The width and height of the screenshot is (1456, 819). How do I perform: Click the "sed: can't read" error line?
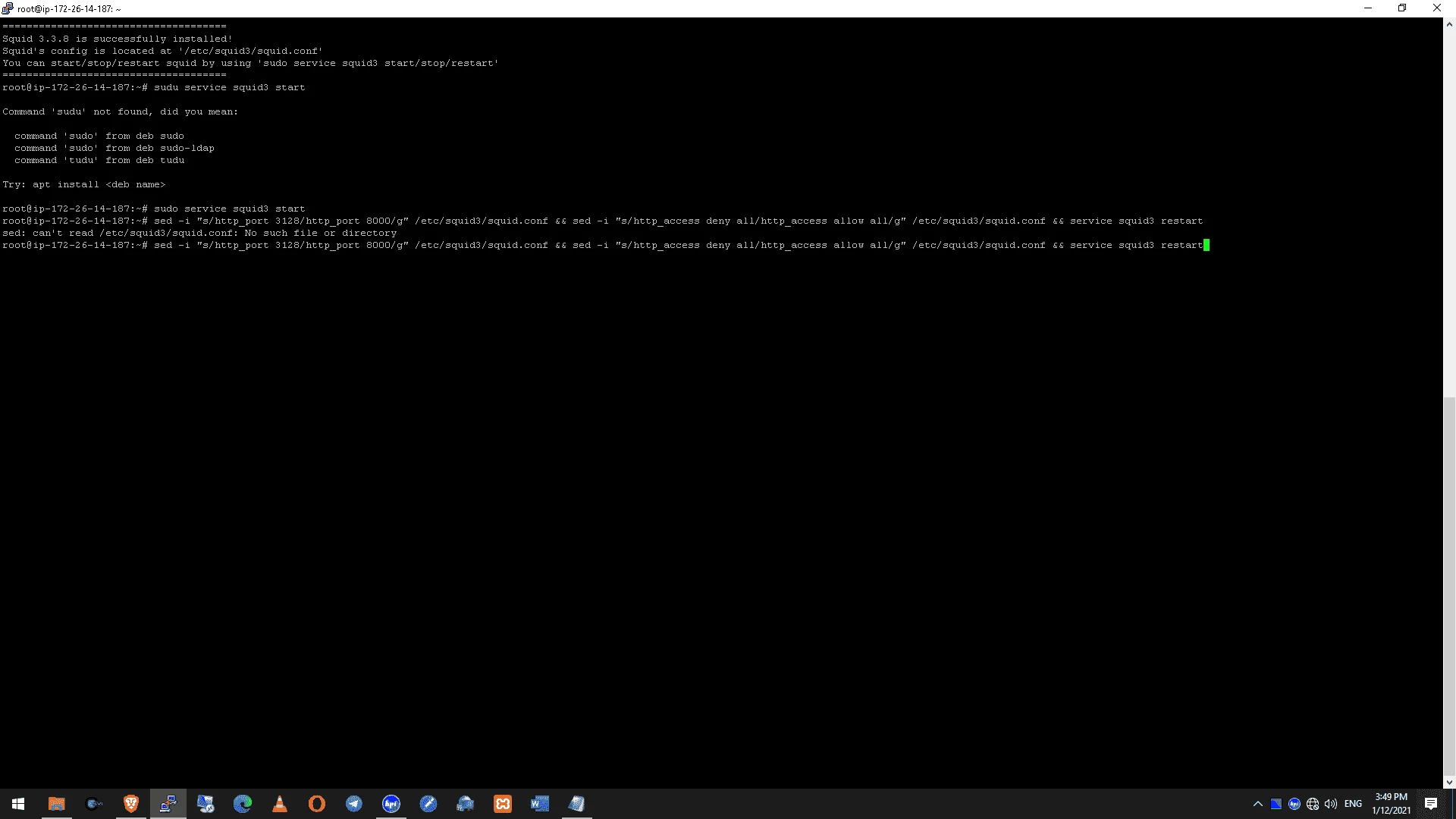[199, 233]
